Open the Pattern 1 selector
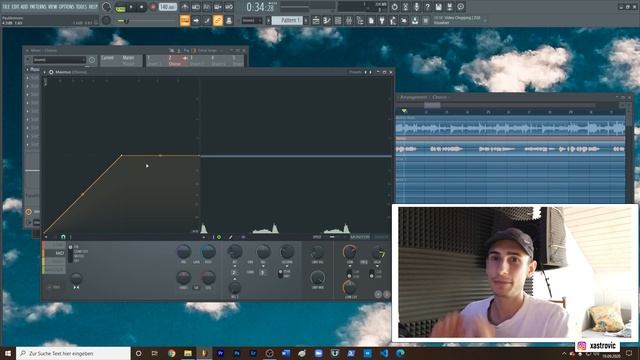Image resolution: width=640 pixels, height=360 pixels. click(x=287, y=20)
